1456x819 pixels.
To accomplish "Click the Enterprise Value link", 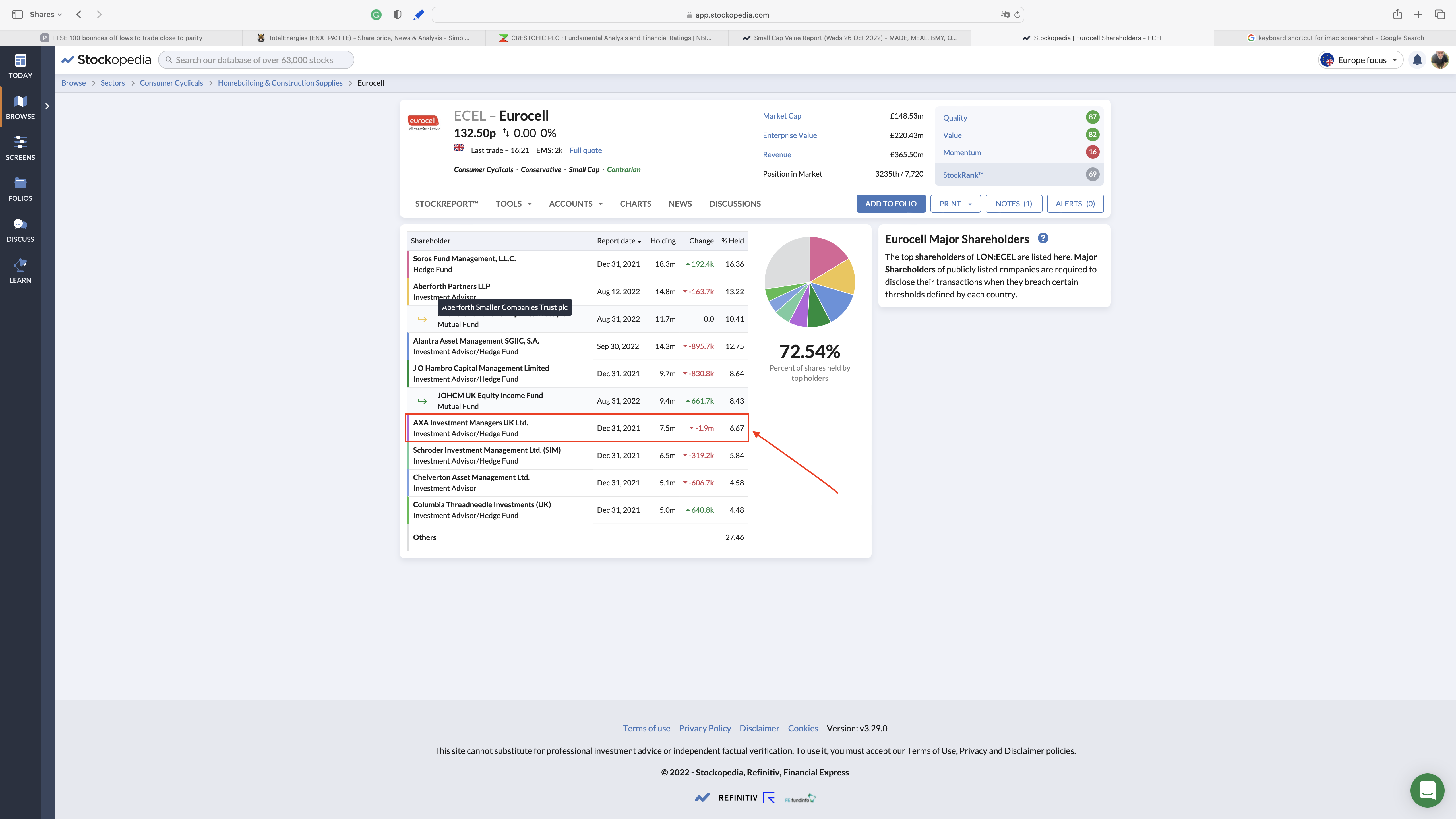I will (x=790, y=135).
